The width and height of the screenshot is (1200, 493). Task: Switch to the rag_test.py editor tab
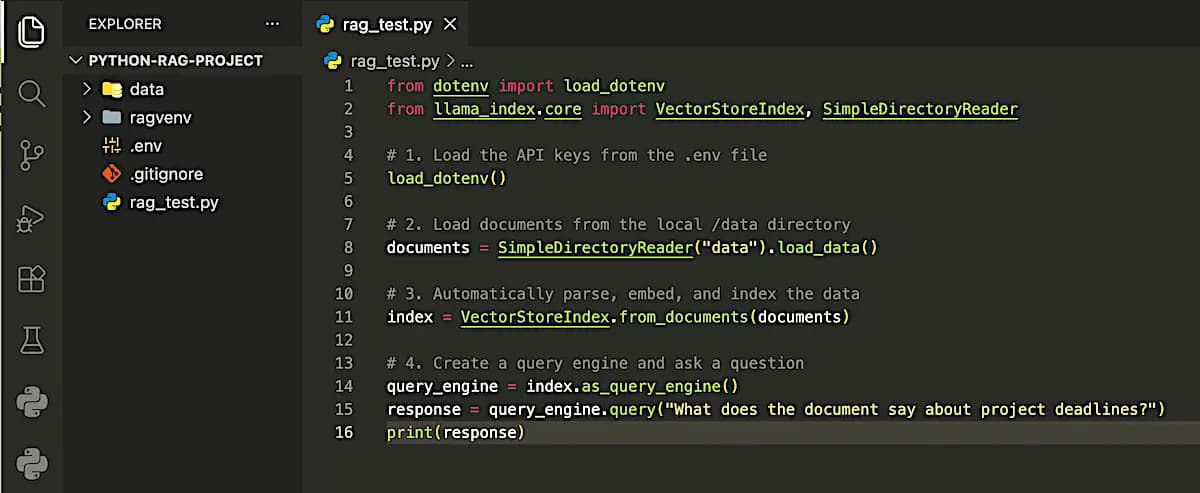(x=387, y=24)
